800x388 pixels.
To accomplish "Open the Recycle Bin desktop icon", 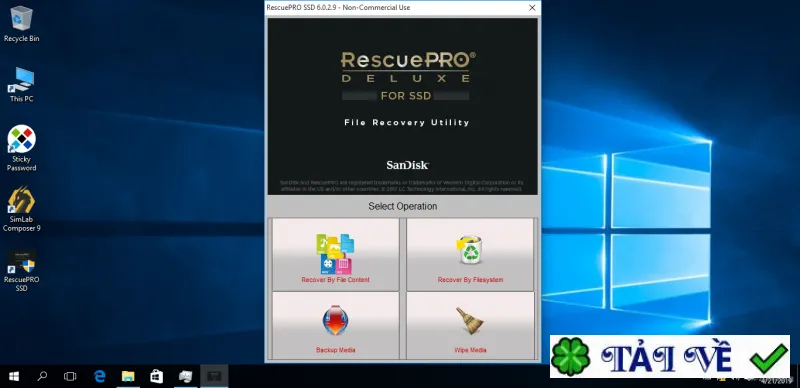I will click(21, 24).
